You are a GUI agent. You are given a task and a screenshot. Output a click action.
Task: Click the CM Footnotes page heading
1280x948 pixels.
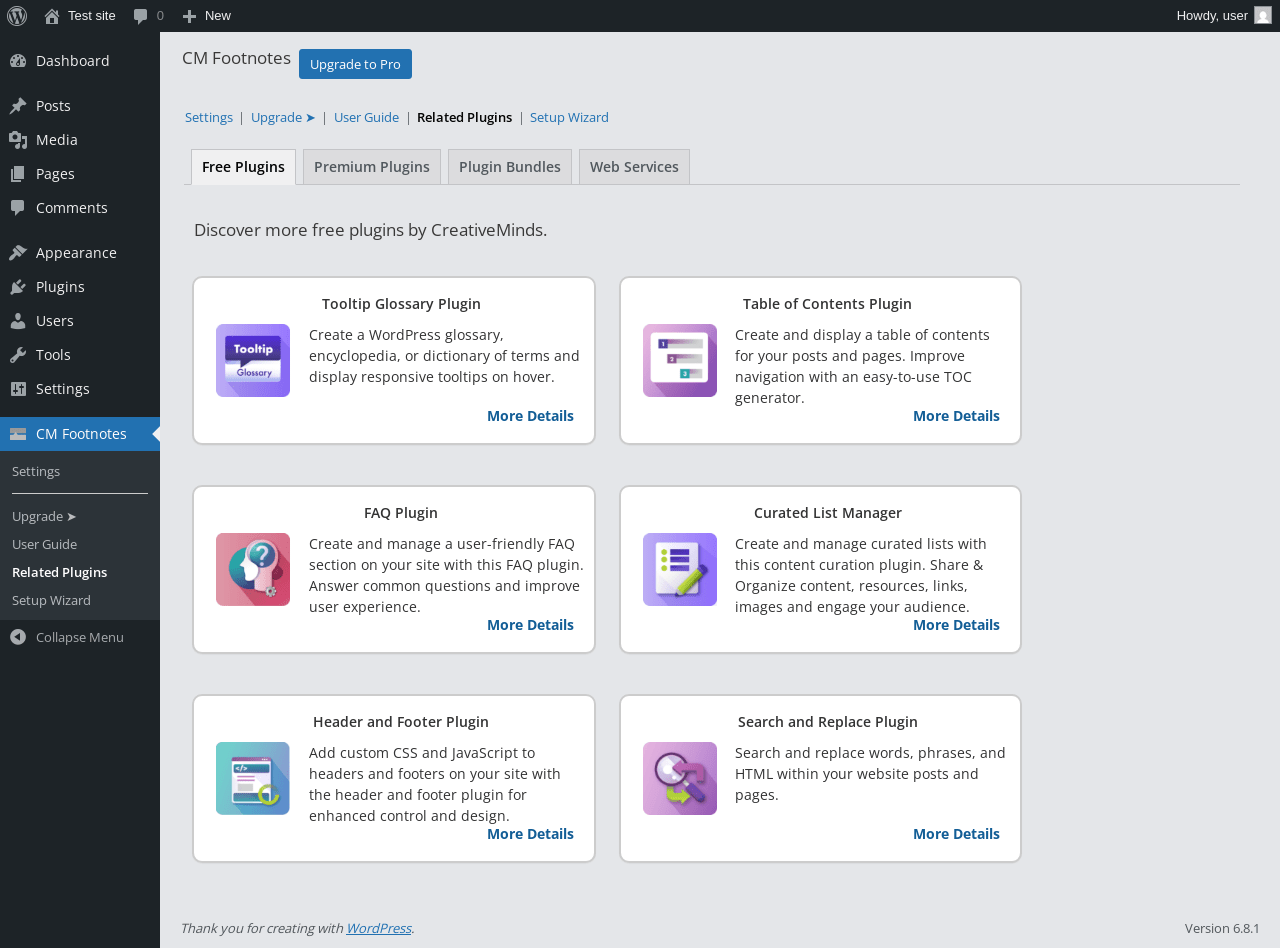point(236,58)
